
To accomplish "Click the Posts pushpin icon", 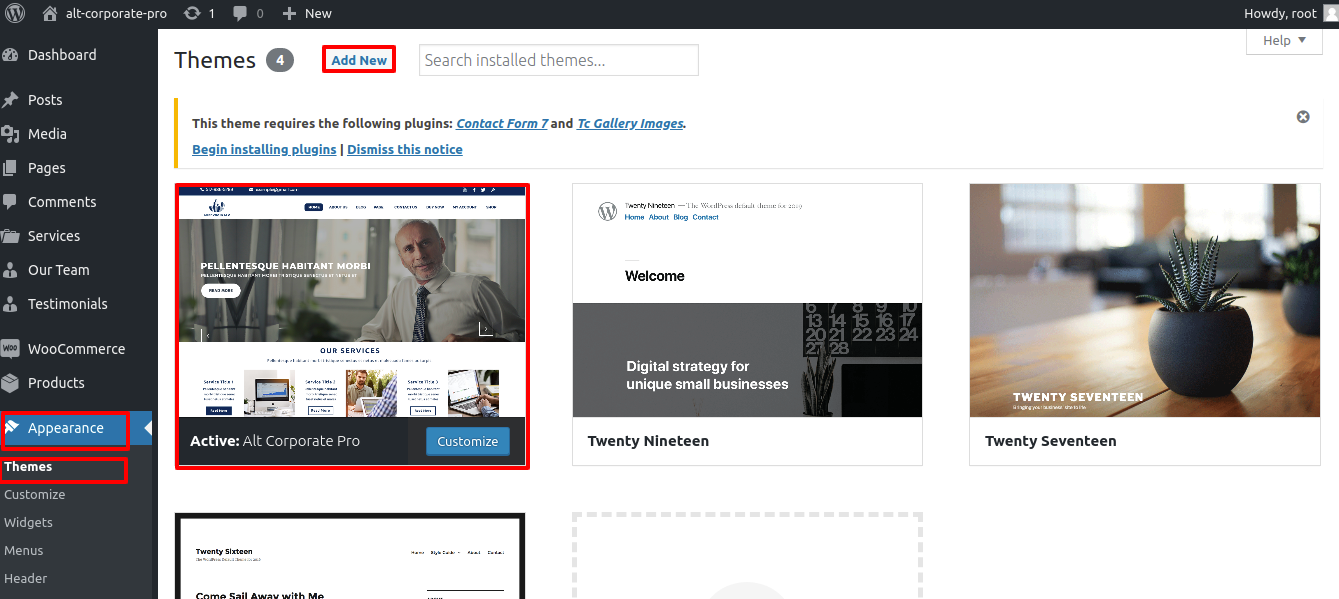I will pos(11,100).
